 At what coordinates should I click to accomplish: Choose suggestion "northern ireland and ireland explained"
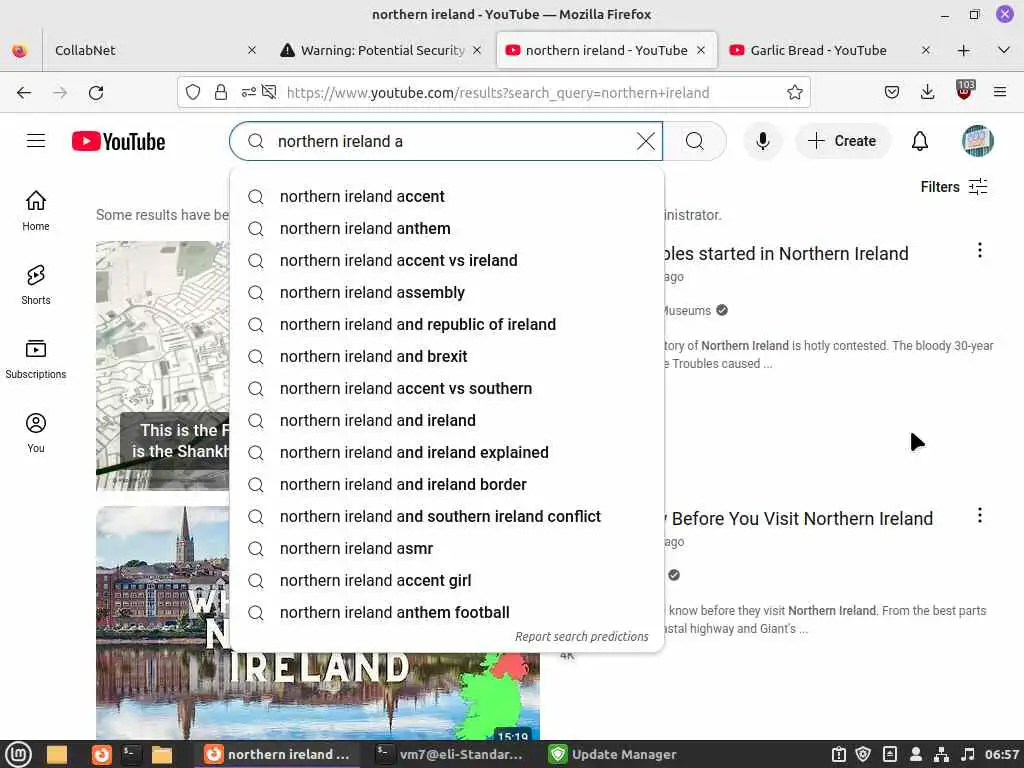tap(447, 453)
